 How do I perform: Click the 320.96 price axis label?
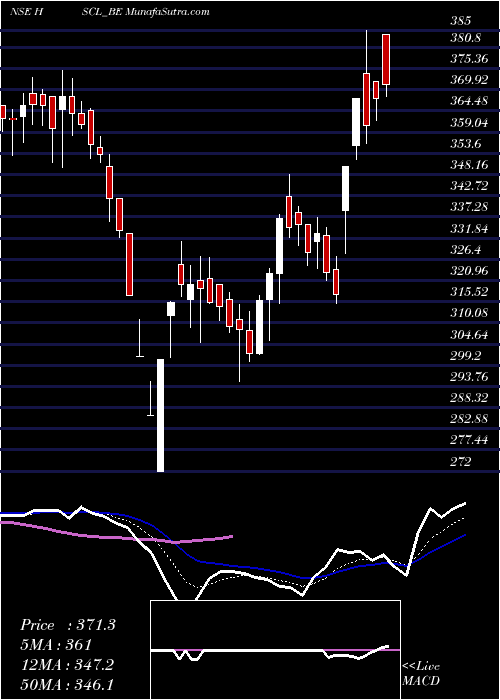469,271
